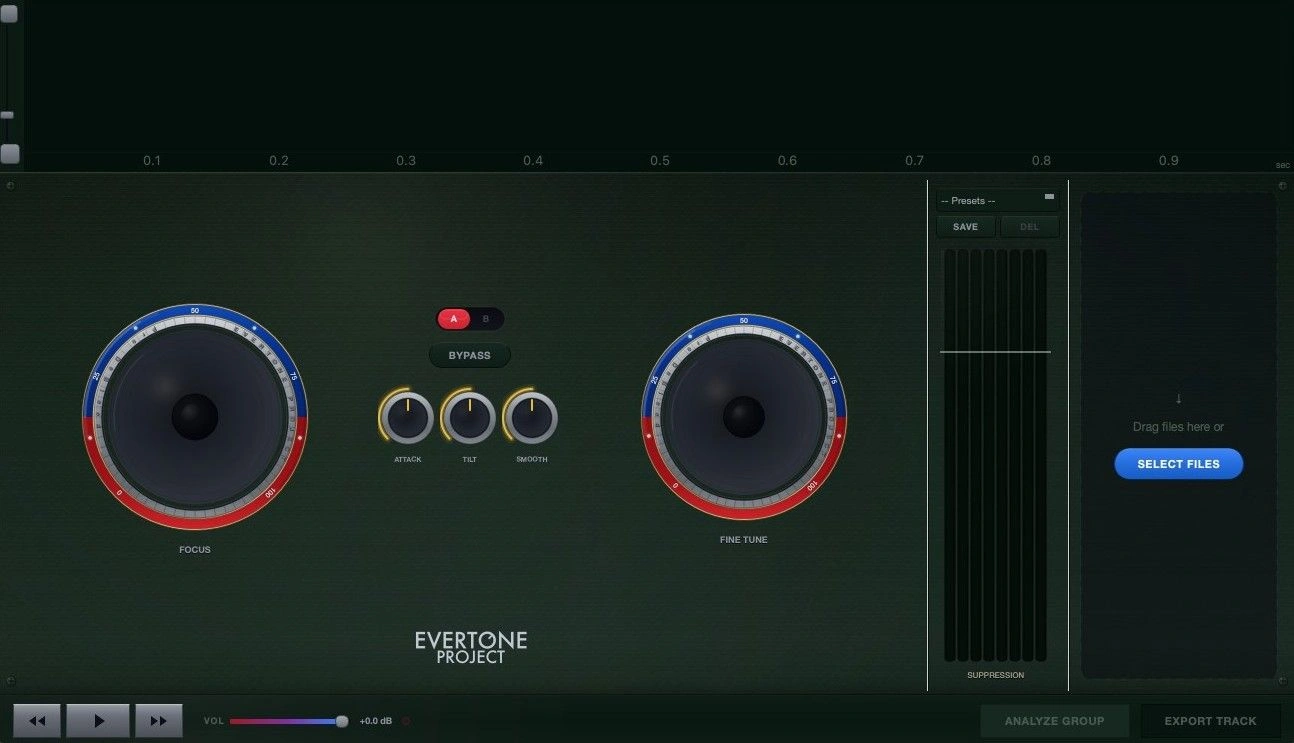Click the rewind playback button
1294x743 pixels.
point(38,720)
